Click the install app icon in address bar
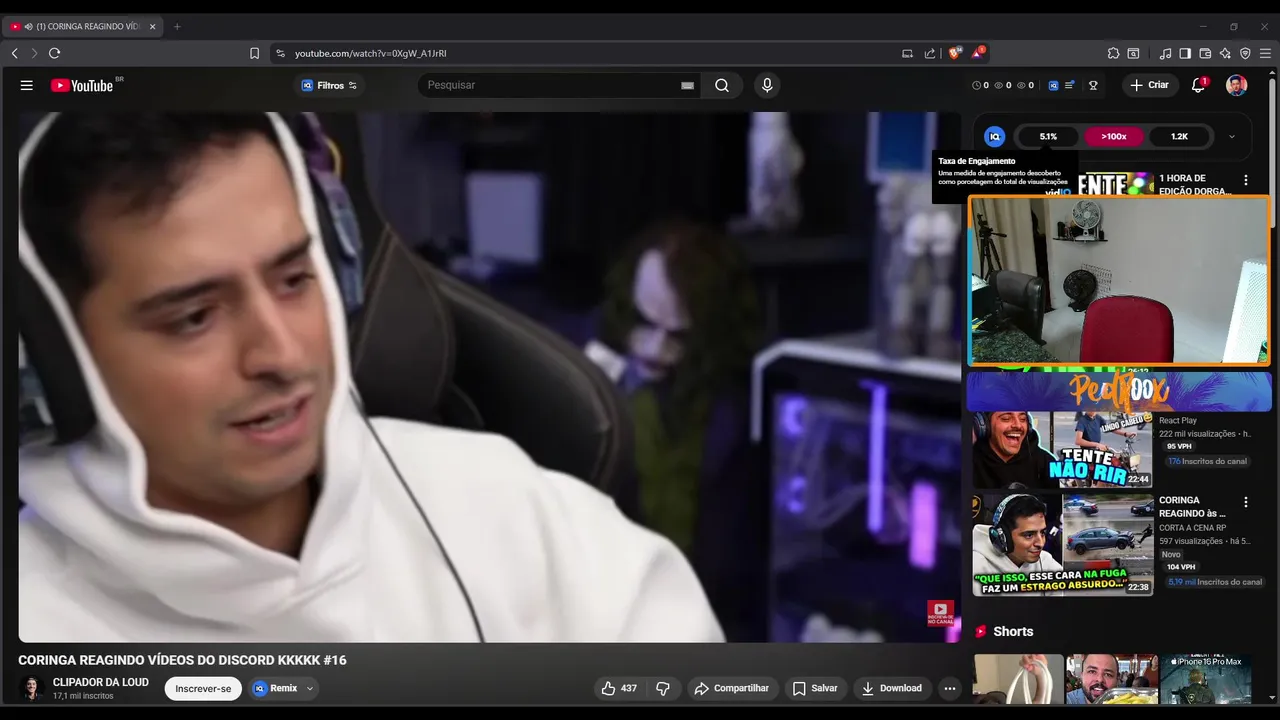1280x720 pixels. coord(907,53)
